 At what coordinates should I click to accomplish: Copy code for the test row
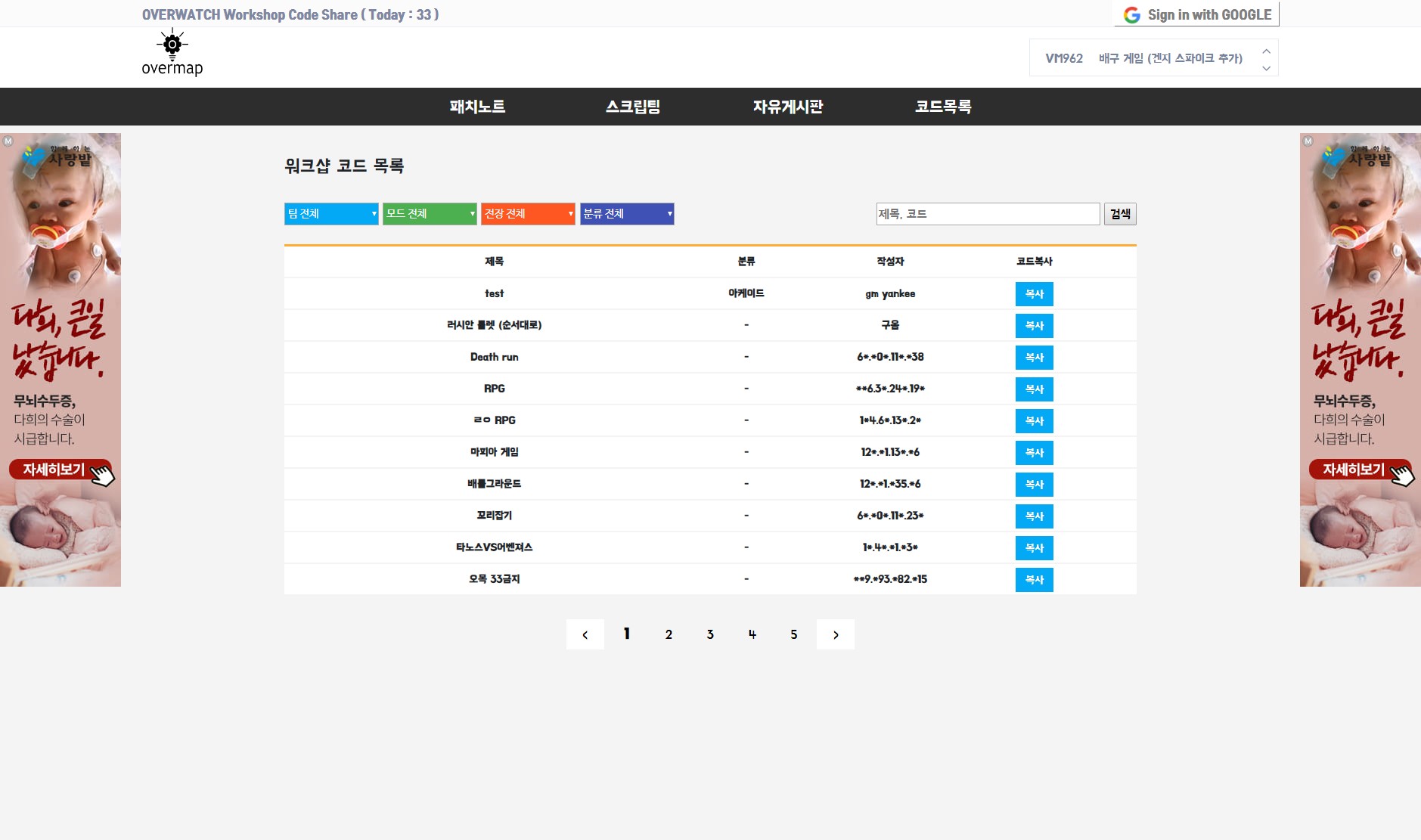tap(1034, 294)
